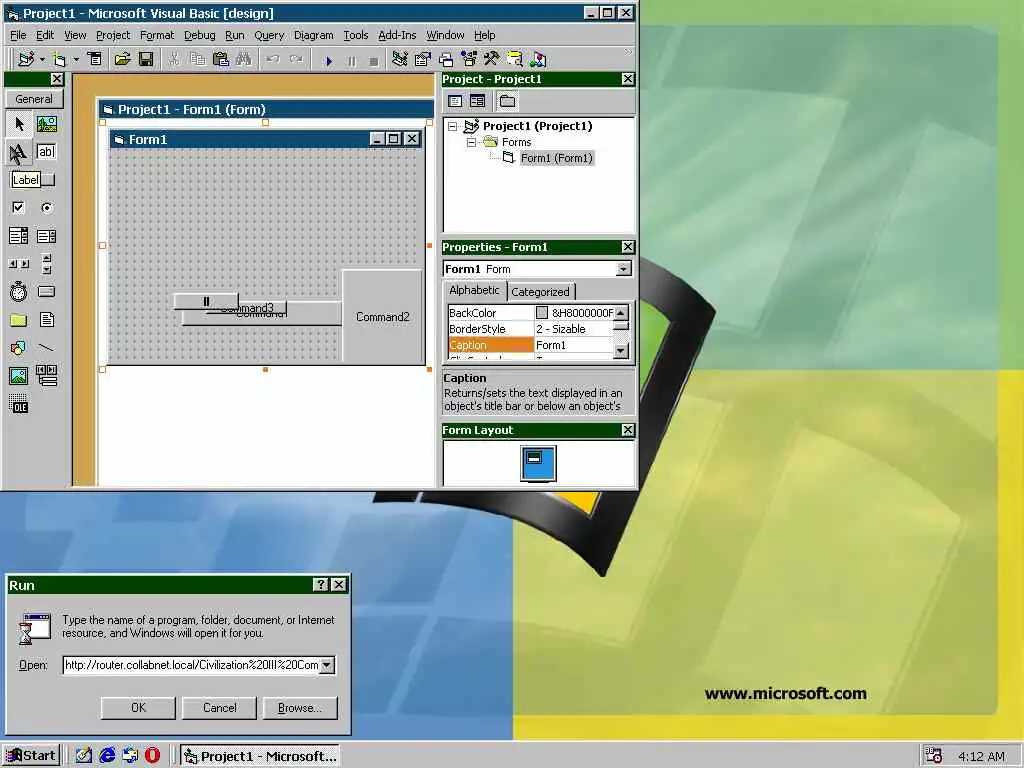
Task: Click the properties list scroll up arrow
Action: click(621, 313)
